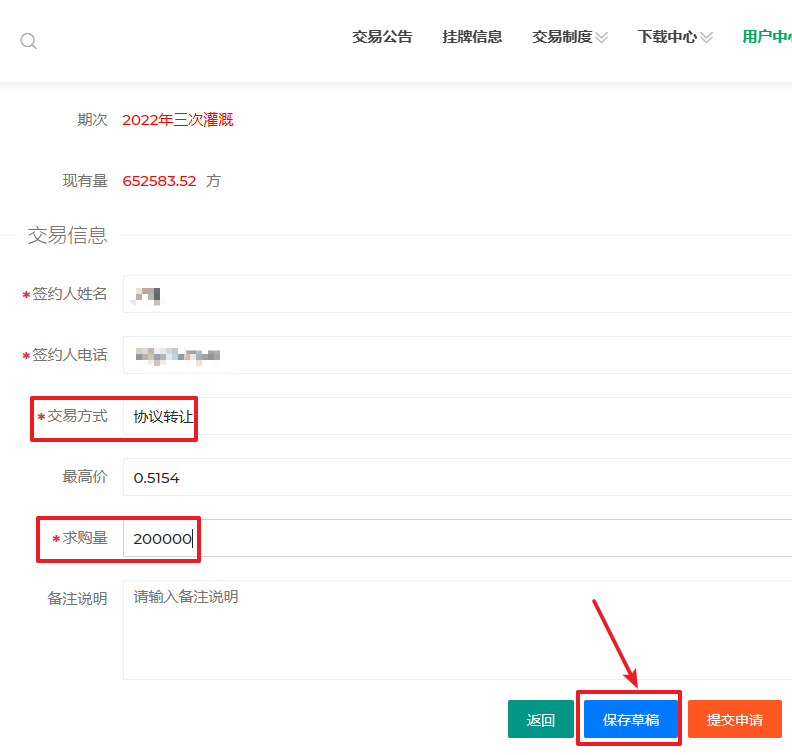Click the red 2022年三次灌溉 period text
This screenshot has width=792, height=755.
pyautogui.click(x=178, y=120)
